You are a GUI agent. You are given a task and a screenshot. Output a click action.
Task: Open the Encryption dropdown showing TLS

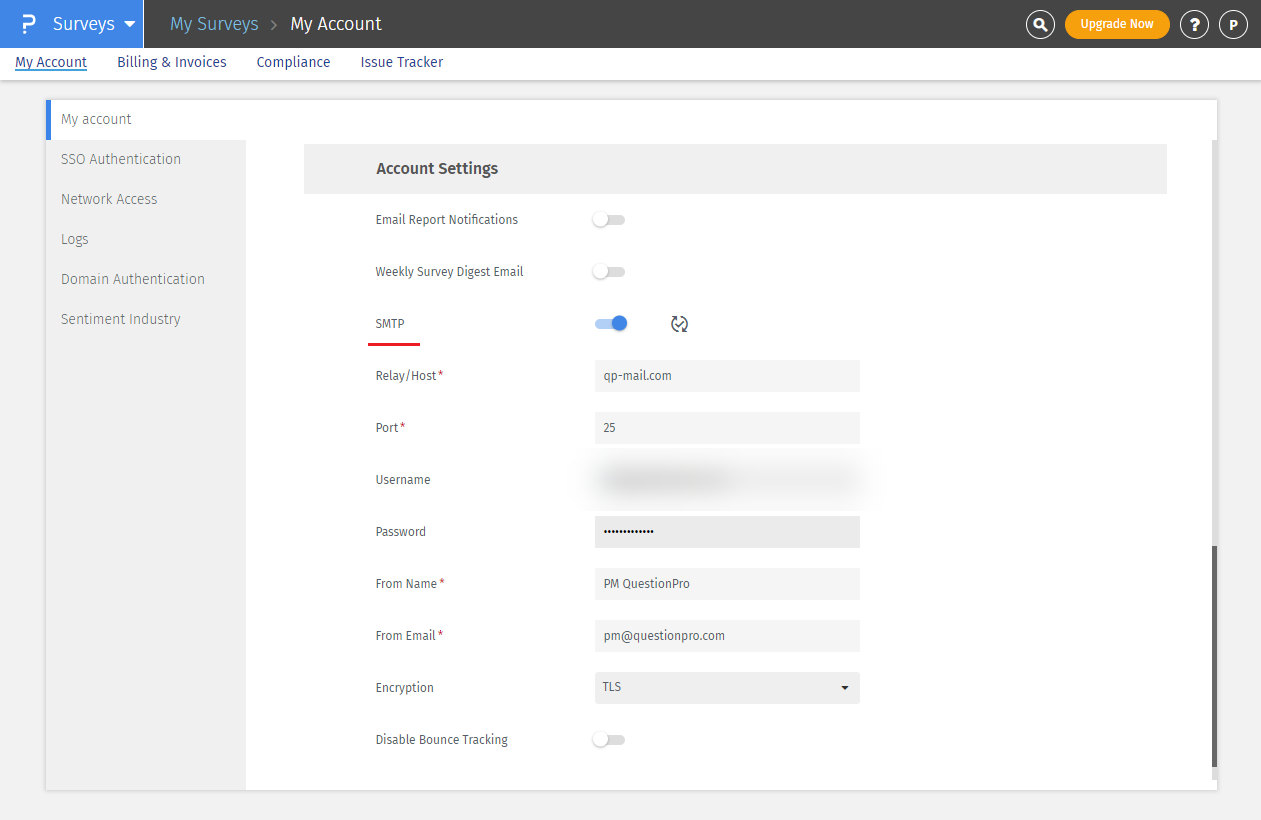click(727, 688)
